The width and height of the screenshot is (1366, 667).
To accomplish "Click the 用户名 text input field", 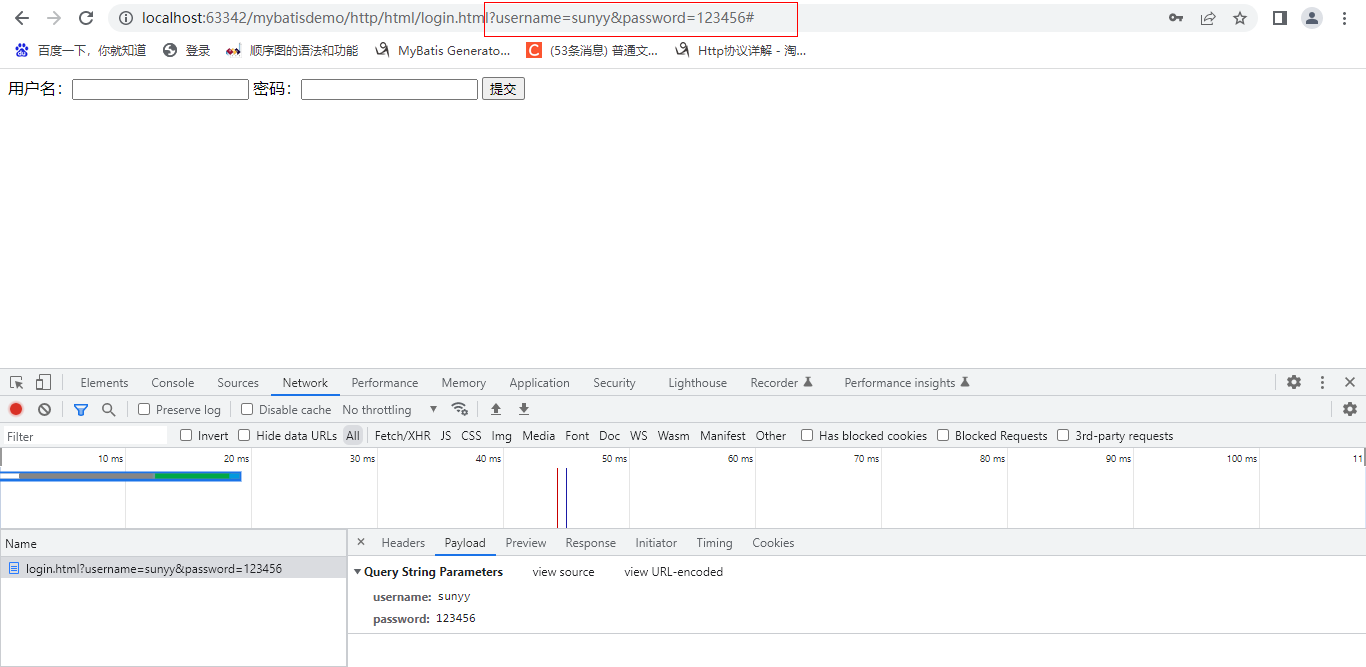I will [160, 89].
